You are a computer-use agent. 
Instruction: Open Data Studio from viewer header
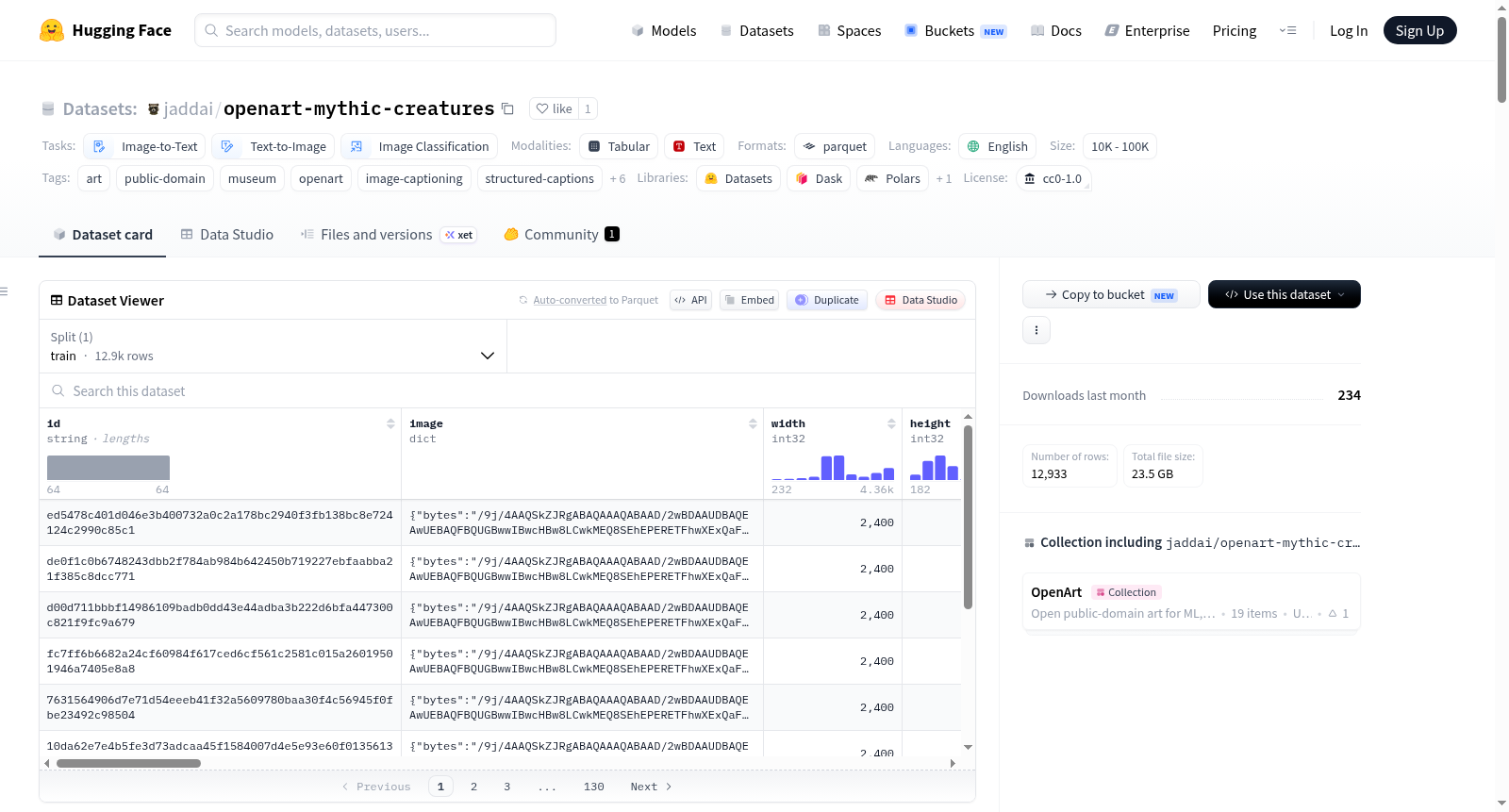pos(920,300)
